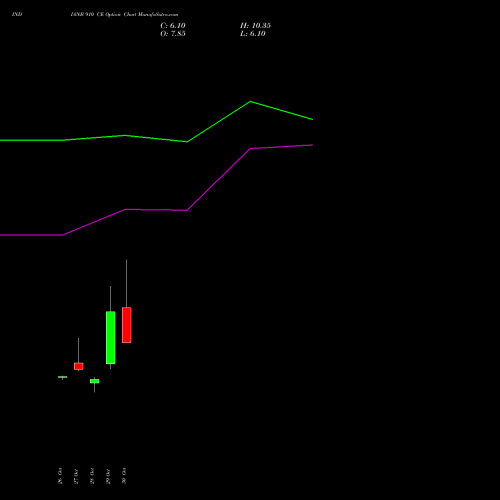Click the small green candlestick for 28 Oct
The image size is (500, 500).
coord(95,381)
